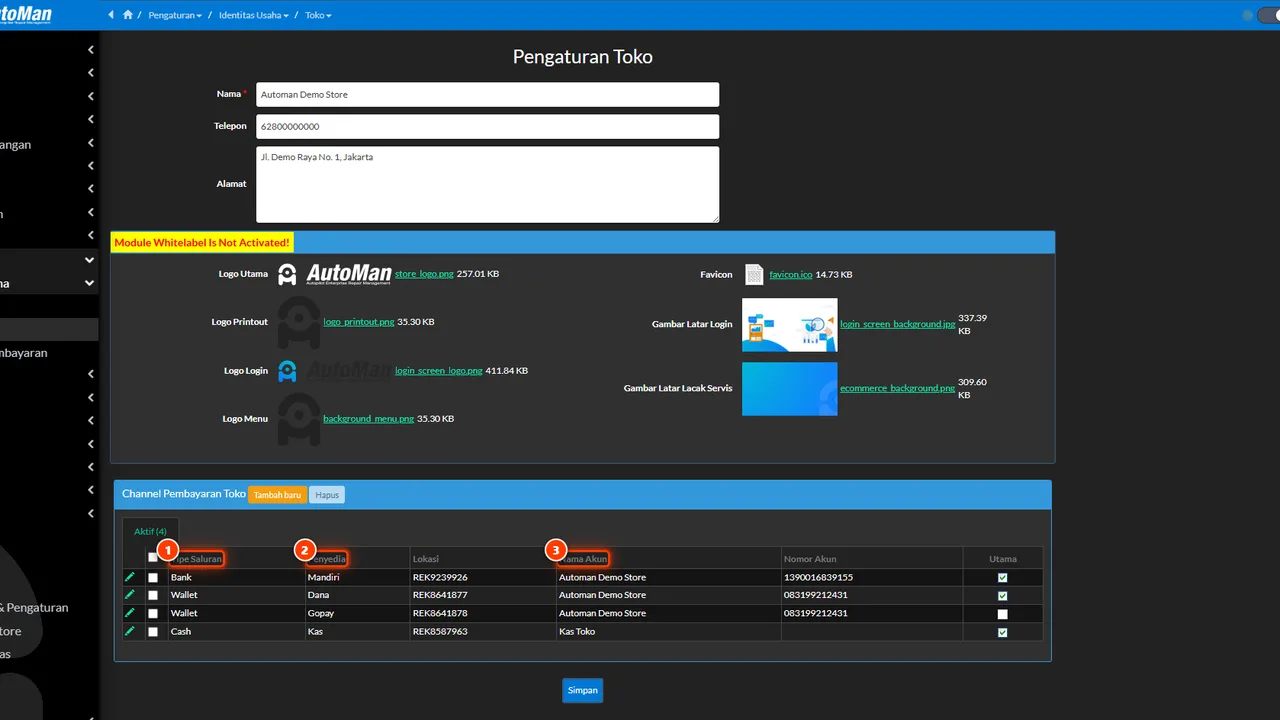
Task: Open the Identitas Usaha breadcrumb dropdown
Action: (x=254, y=15)
